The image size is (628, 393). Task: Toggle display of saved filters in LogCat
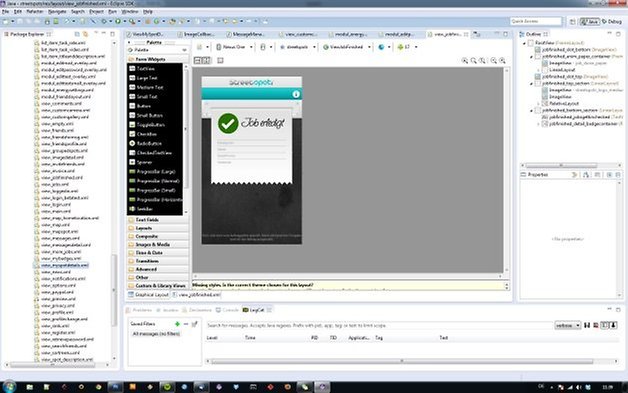(x=605, y=325)
